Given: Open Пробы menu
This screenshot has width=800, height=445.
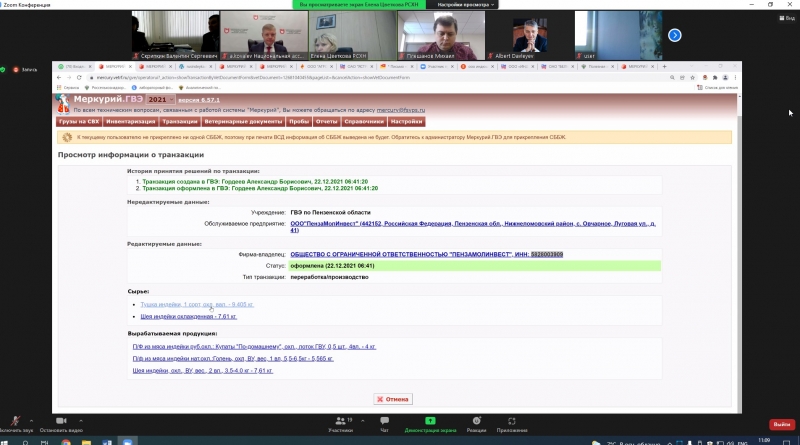Looking at the screenshot, I should 299,121.
